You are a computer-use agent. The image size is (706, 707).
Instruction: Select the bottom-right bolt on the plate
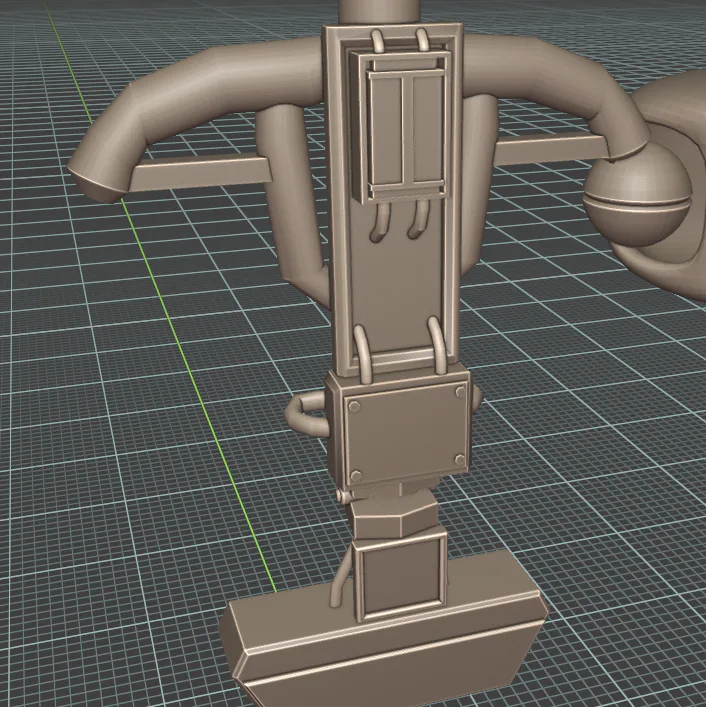[x=459, y=459]
